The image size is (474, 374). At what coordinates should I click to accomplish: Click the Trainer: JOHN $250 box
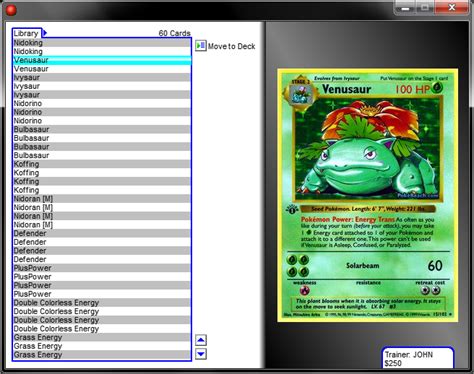tap(418, 358)
